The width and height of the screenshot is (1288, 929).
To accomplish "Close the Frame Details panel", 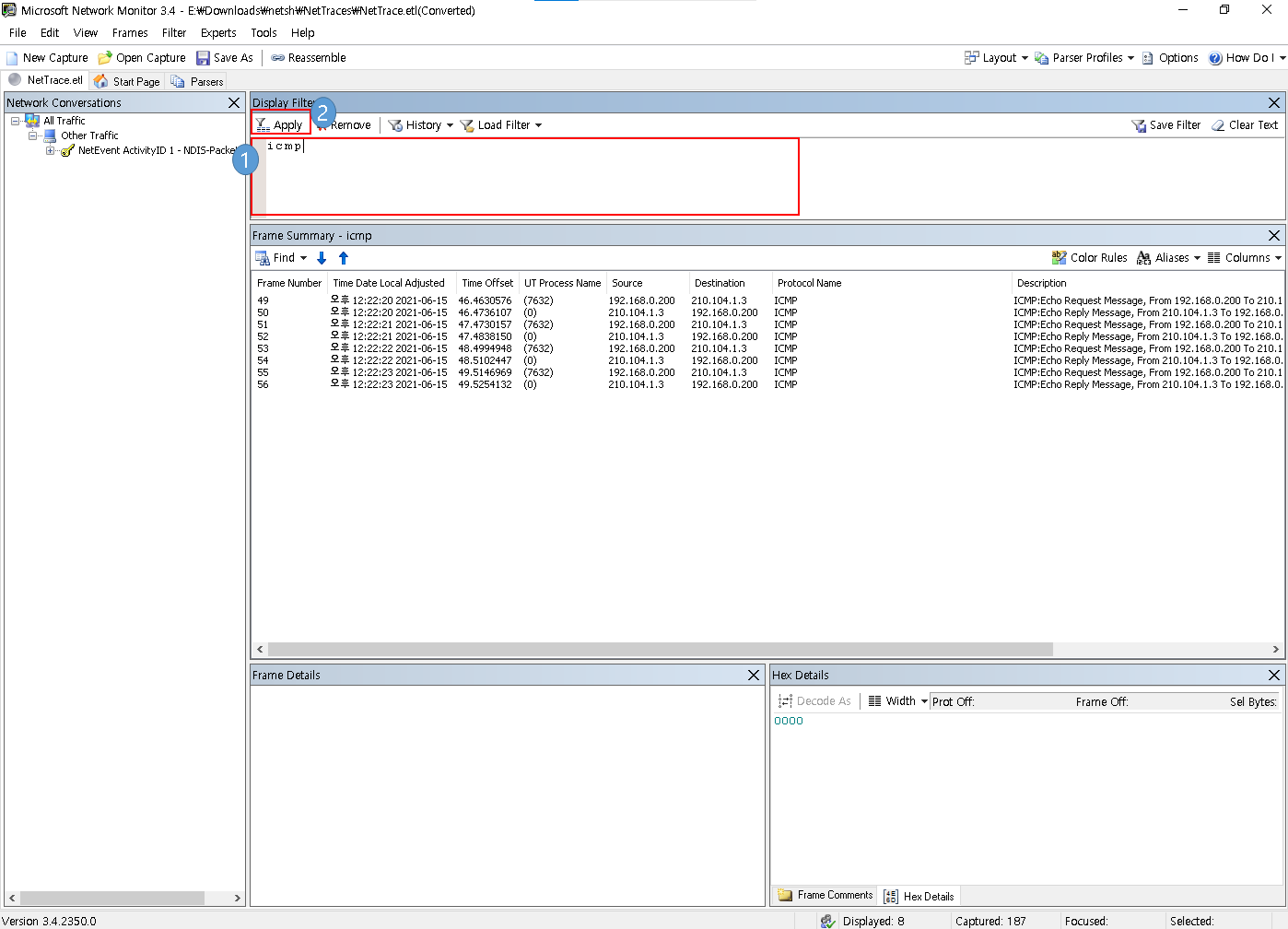I will [x=754, y=676].
